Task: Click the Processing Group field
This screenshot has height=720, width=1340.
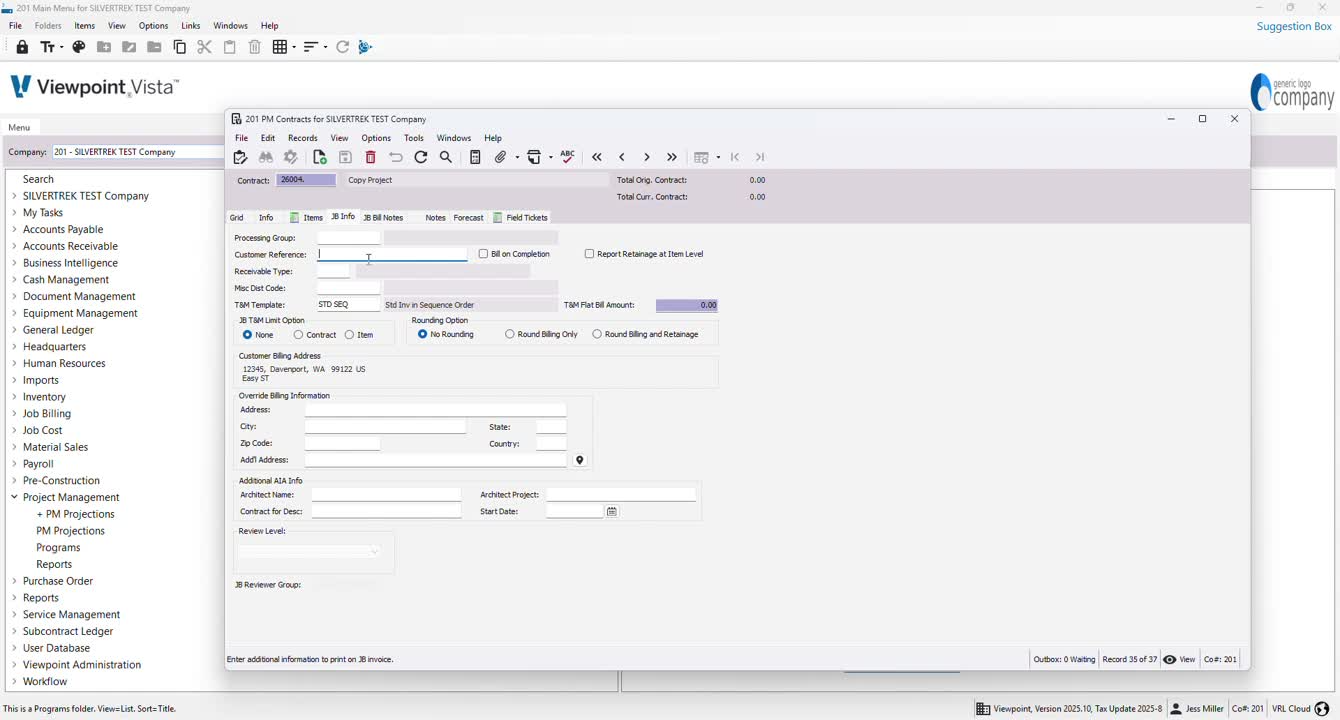Action: click(349, 238)
